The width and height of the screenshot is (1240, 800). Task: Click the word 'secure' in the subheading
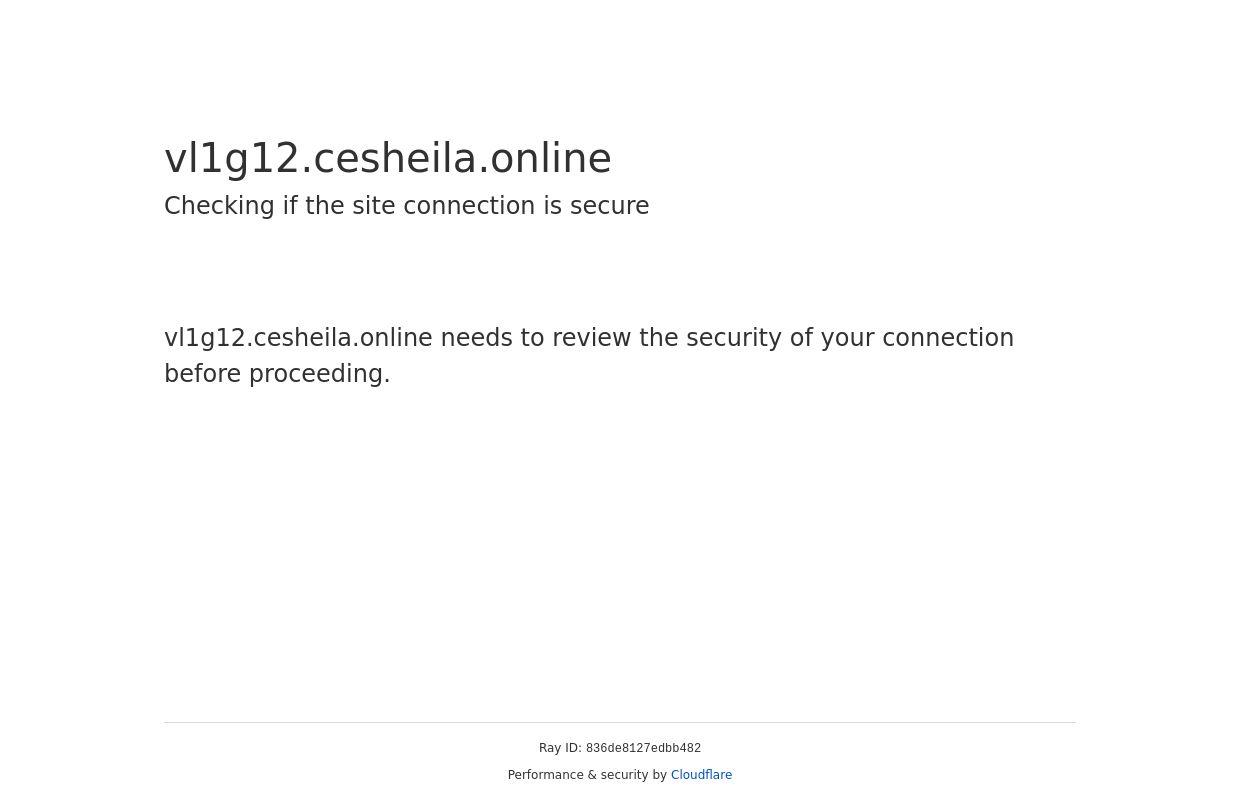(x=609, y=206)
